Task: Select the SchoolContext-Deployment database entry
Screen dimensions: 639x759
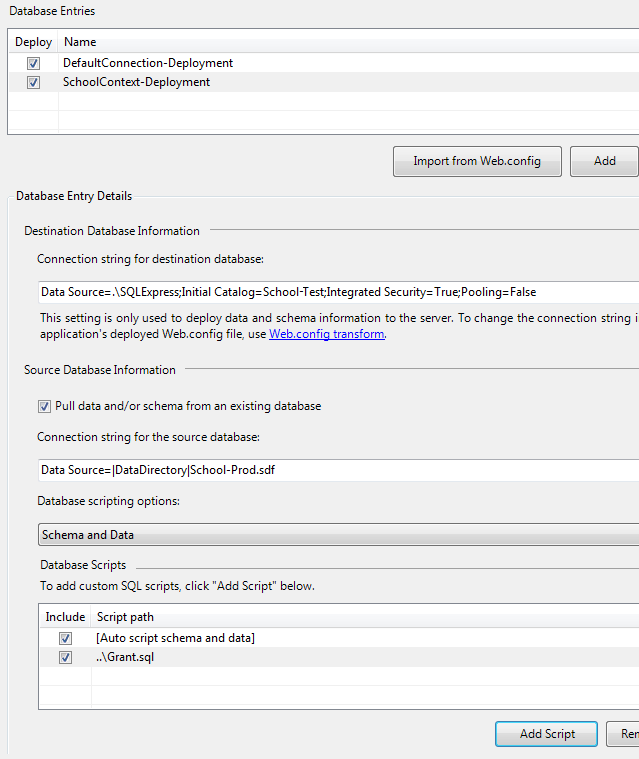Action: click(x=136, y=82)
